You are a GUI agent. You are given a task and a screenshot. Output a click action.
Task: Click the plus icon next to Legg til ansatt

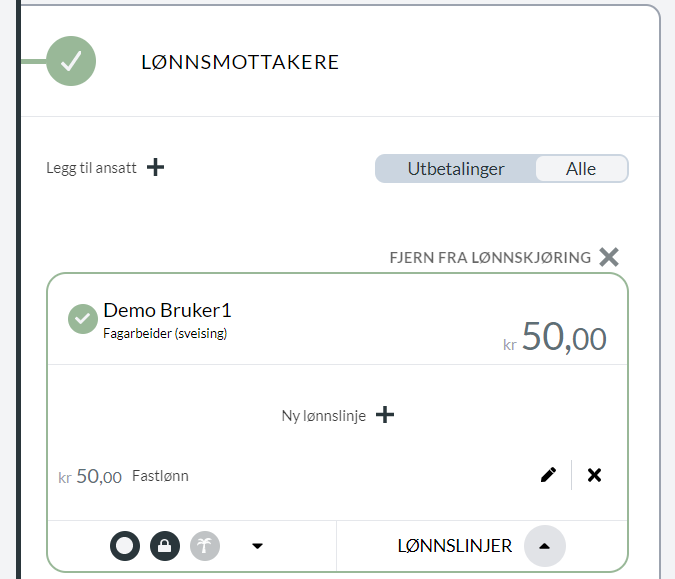[155, 167]
